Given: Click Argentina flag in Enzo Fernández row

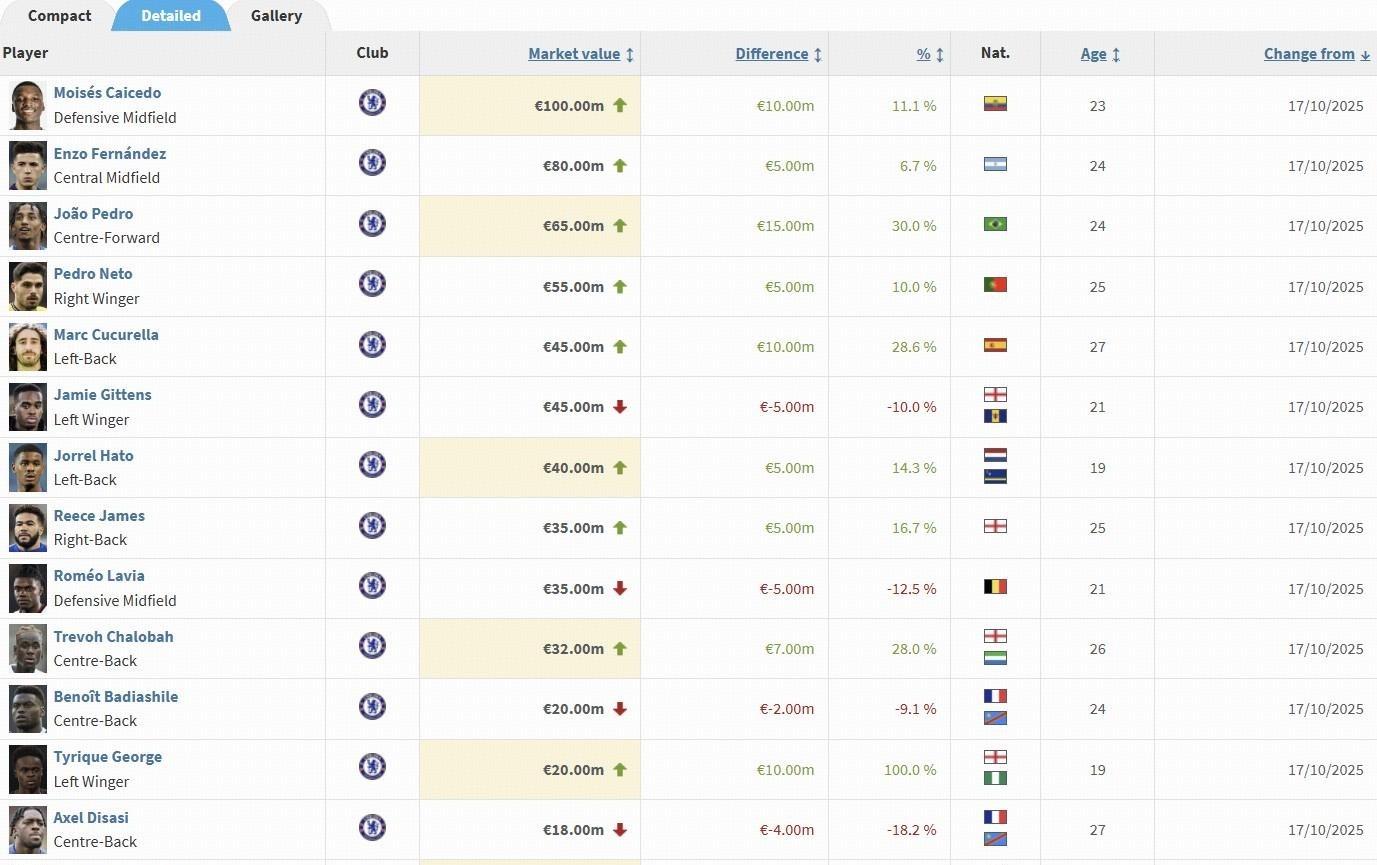Looking at the screenshot, I should point(995,164).
